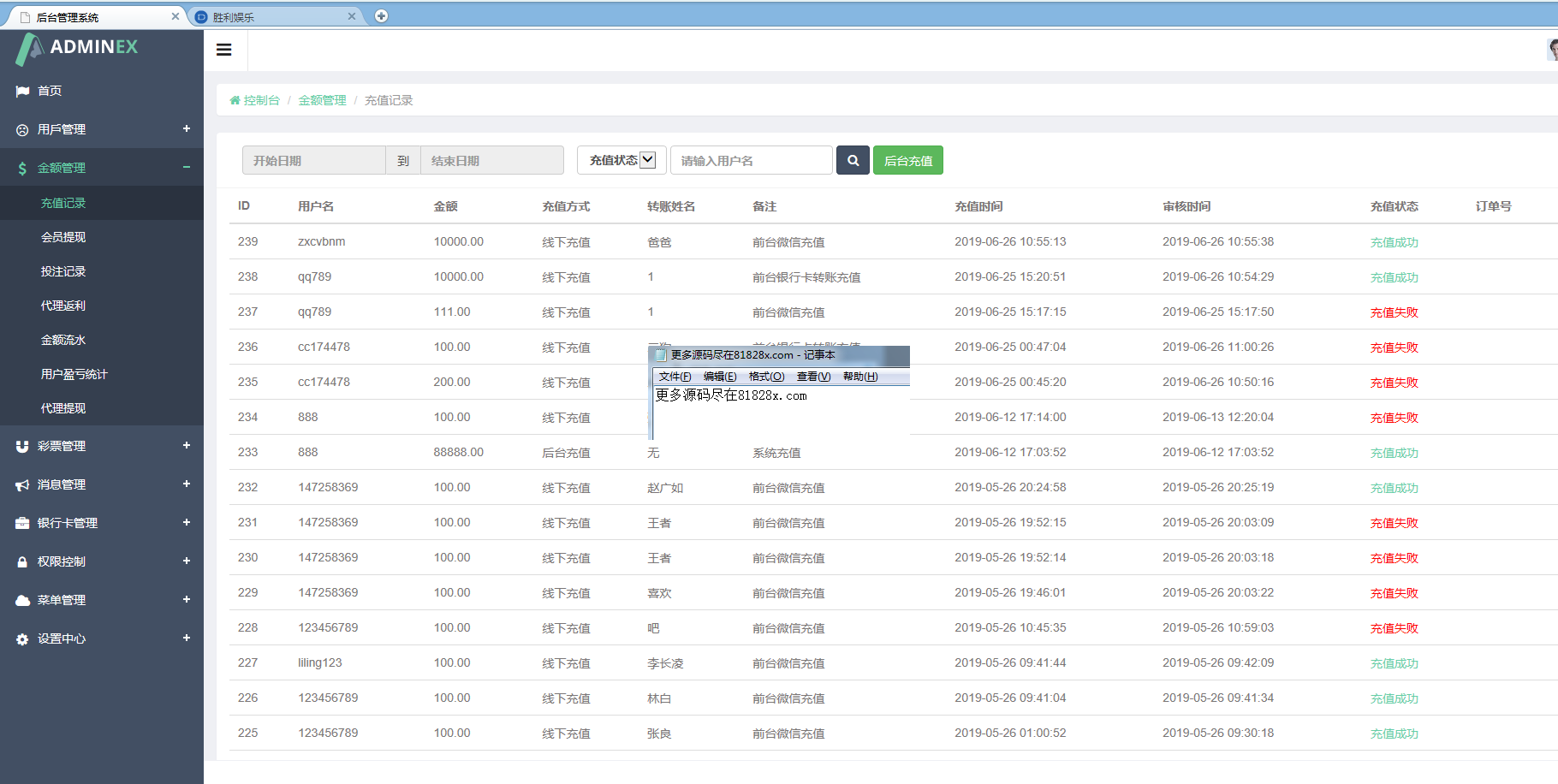Click the green 后台充值 button
1558x784 pixels.
907,160
